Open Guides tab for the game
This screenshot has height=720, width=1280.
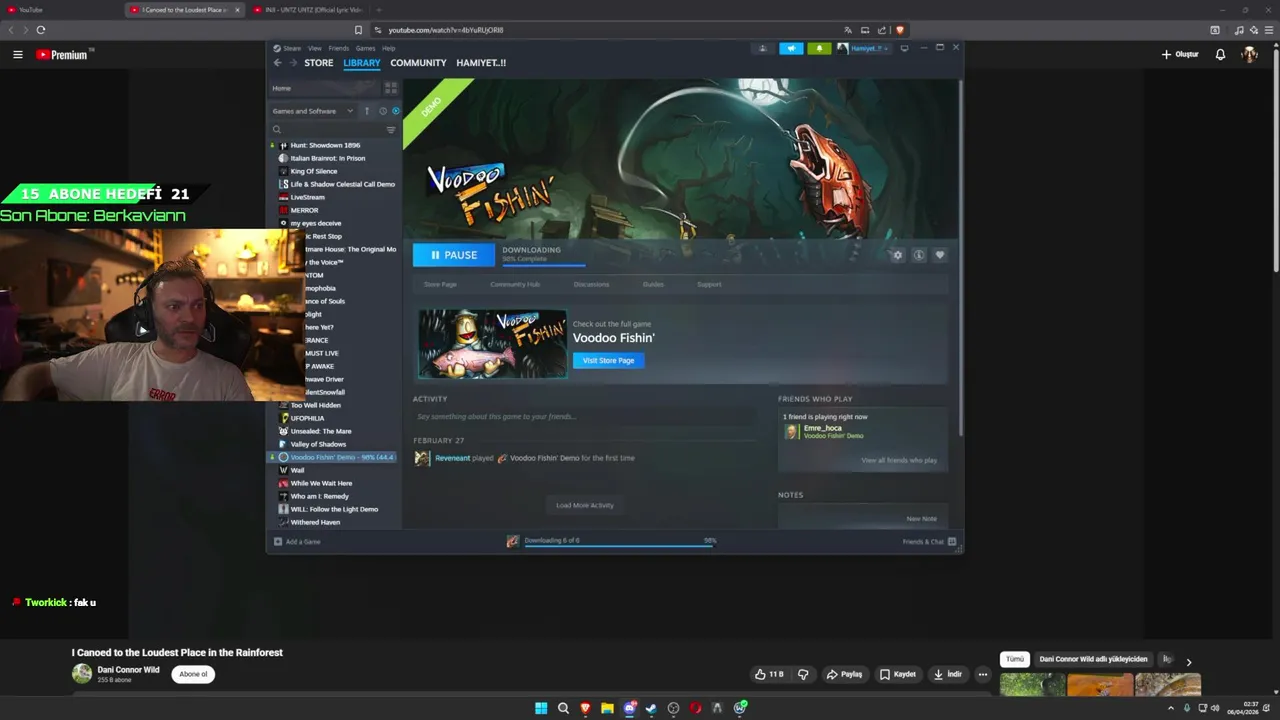tap(653, 284)
